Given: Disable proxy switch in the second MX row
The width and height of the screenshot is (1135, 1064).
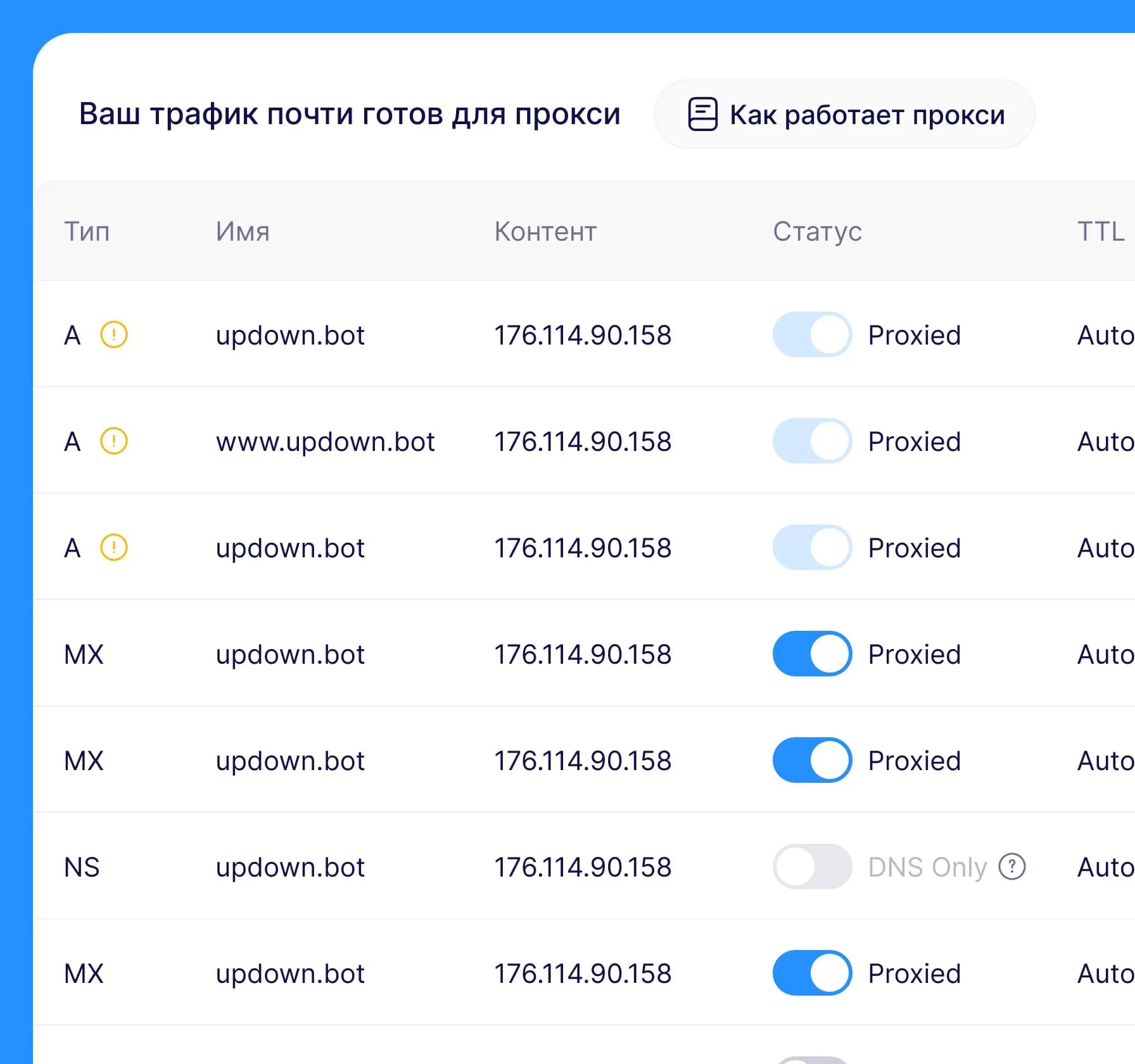Looking at the screenshot, I should pos(812,760).
